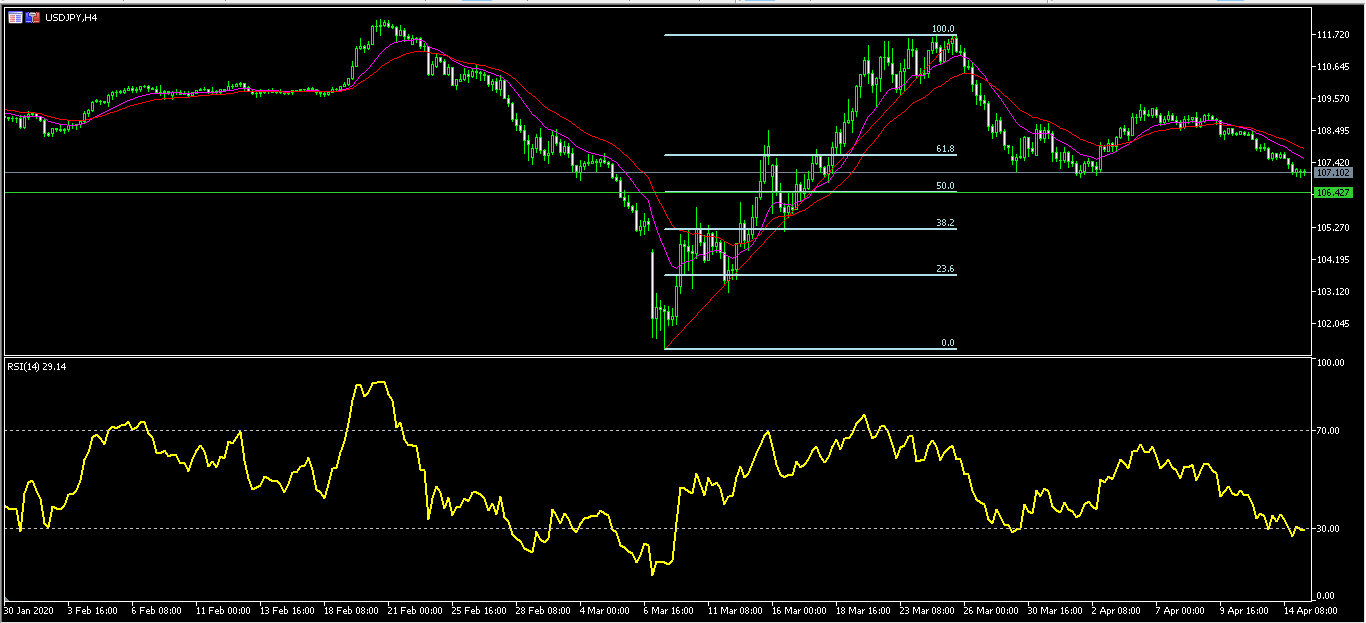The image size is (1366, 623).
Task: Click the 3 Feb 16:00 time label
Action: [91, 609]
